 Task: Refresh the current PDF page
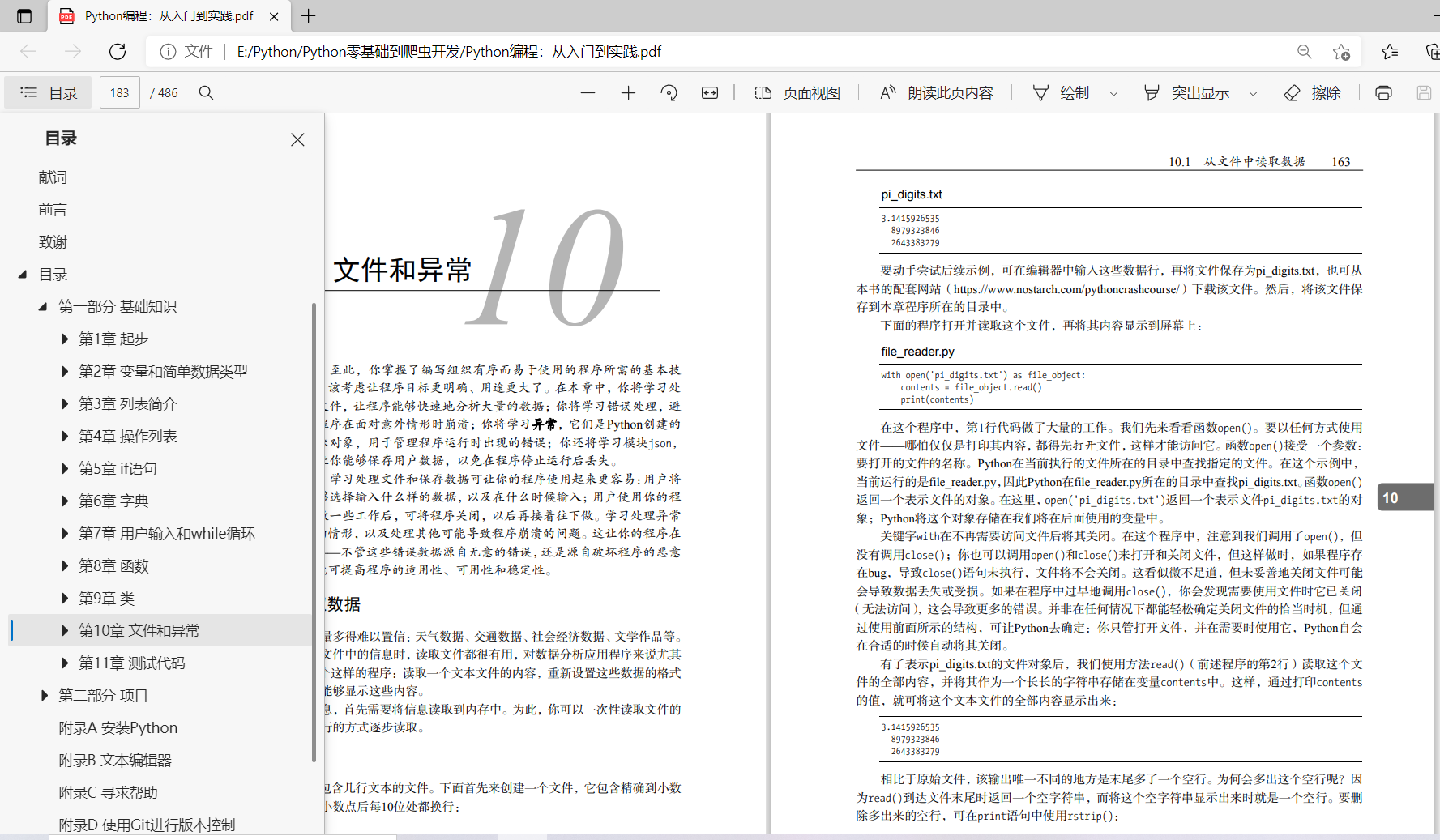tap(118, 52)
